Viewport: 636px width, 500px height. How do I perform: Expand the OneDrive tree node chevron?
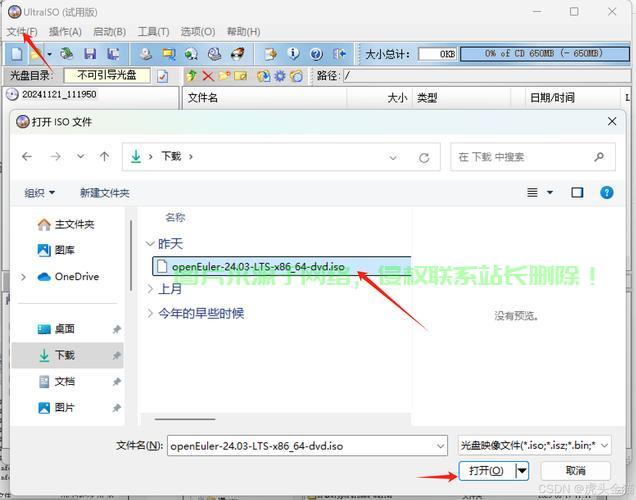[x=24, y=277]
